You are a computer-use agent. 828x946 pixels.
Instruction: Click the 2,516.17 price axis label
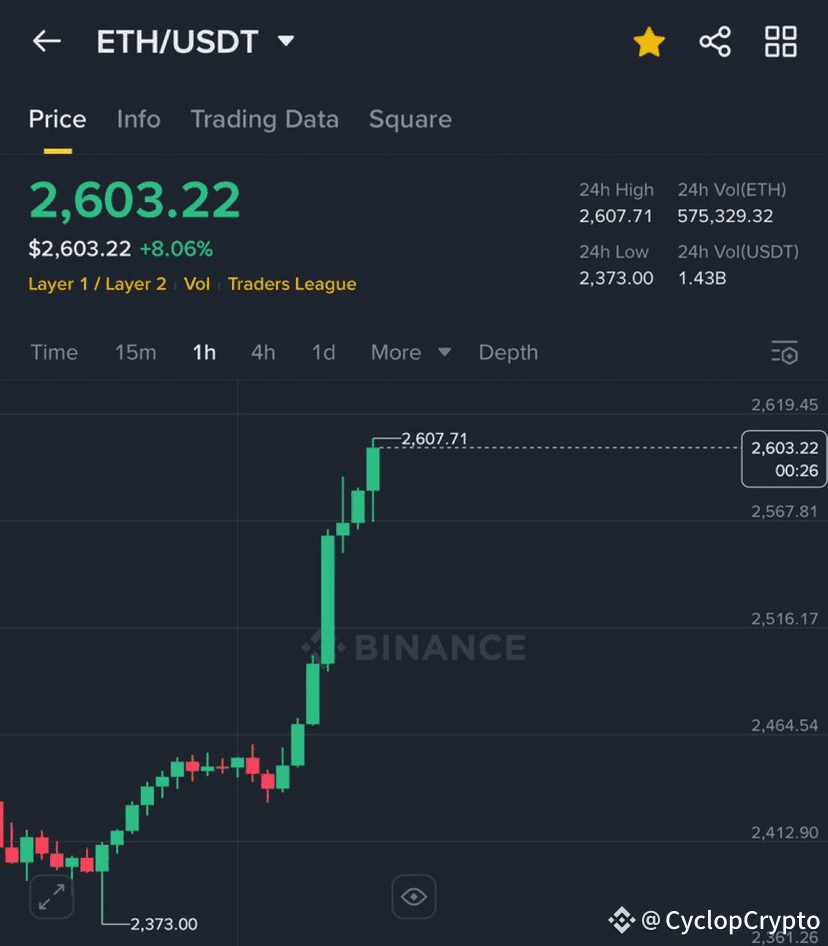coord(785,618)
